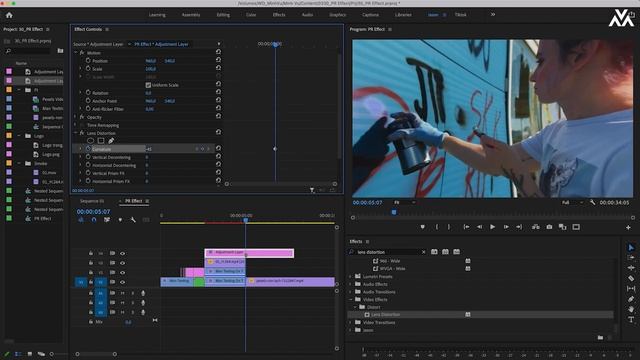
Task: Switch to Editing workspace
Action: pos(223,15)
